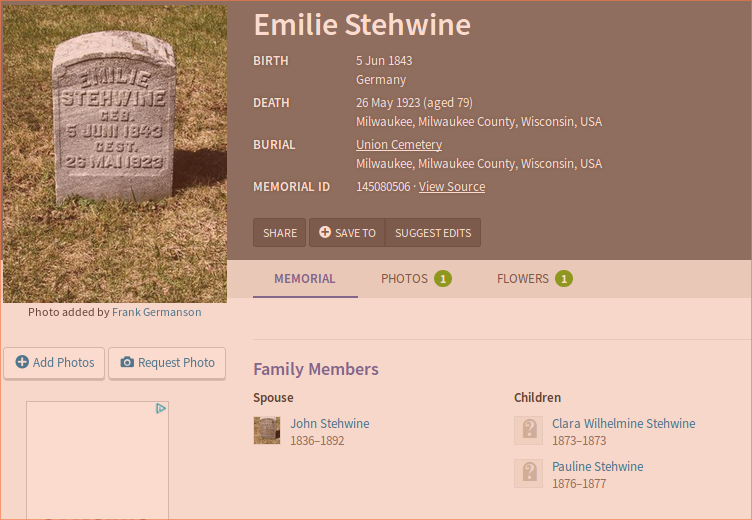
Task: Open John Stehwine's memorial link
Action: click(x=330, y=424)
